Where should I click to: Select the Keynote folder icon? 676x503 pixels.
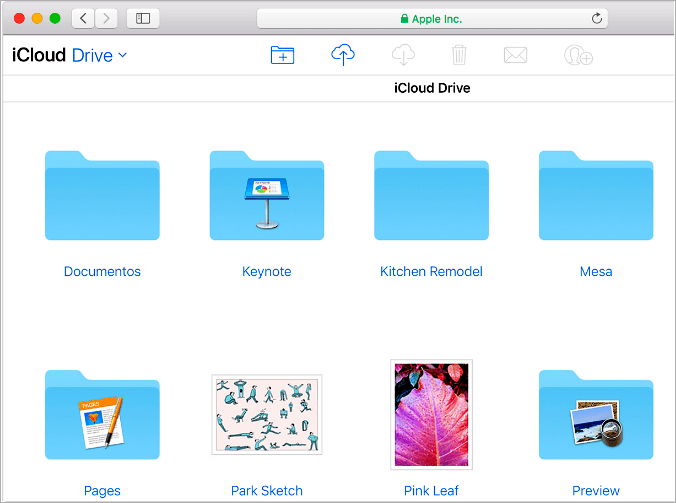[267, 195]
